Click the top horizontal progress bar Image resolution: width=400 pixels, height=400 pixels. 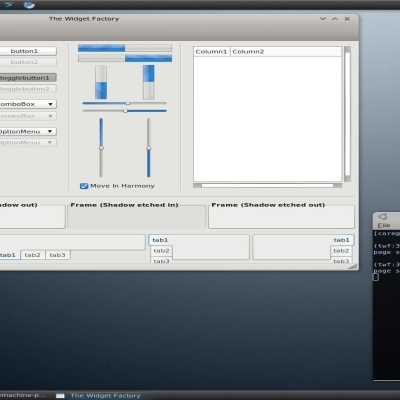click(125, 48)
